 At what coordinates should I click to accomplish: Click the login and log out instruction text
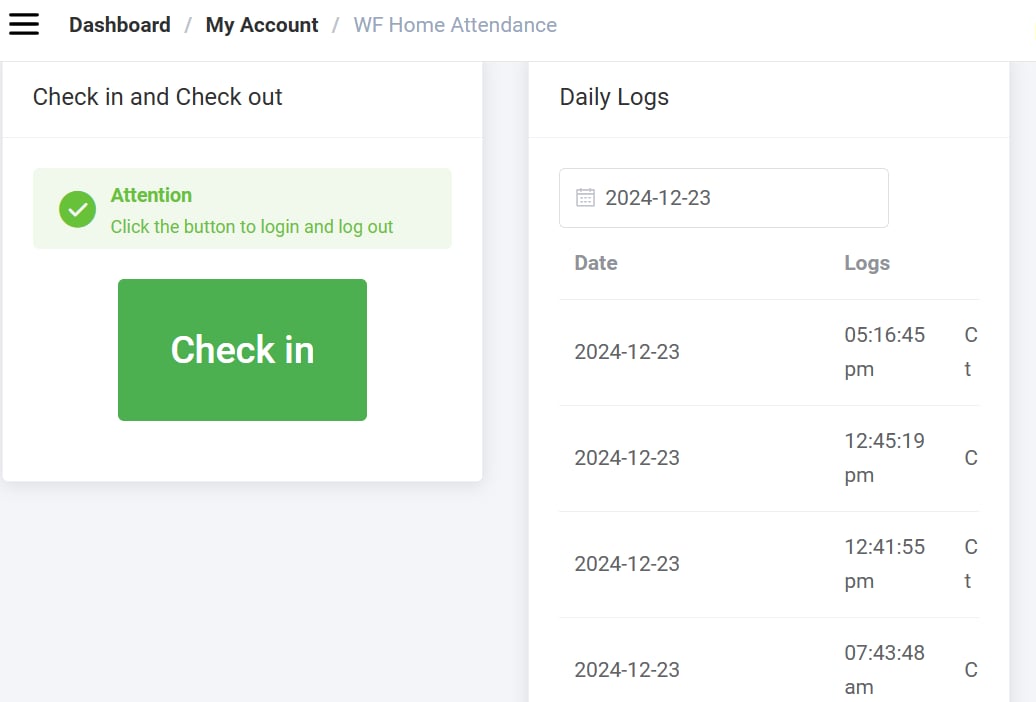point(252,227)
